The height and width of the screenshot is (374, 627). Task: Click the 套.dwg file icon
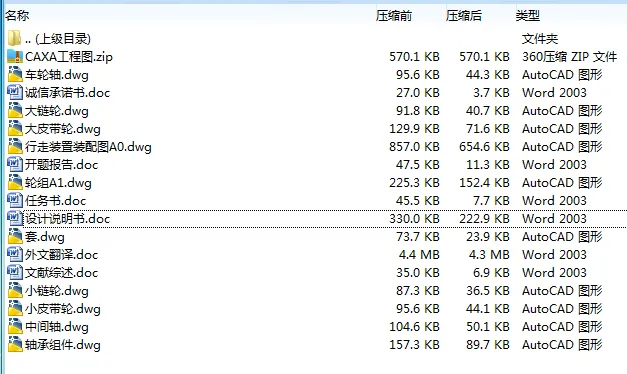tap(15, 236)
